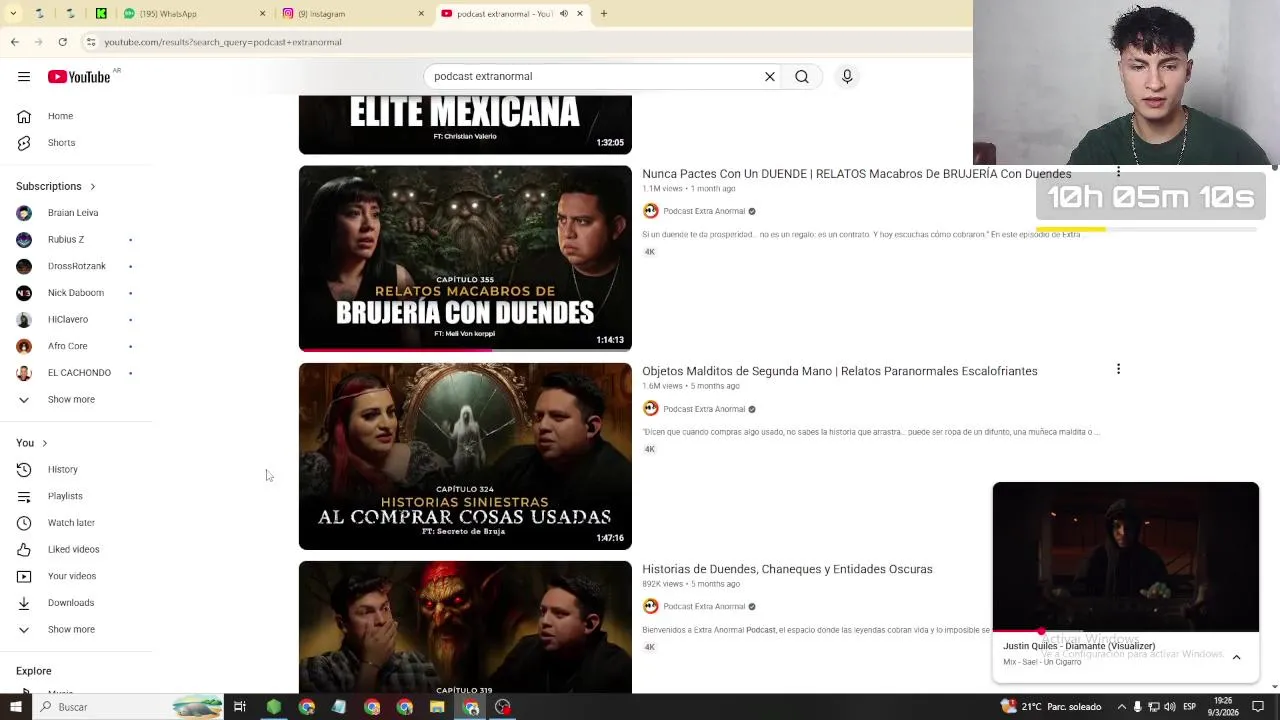
Task: Switch to the green K pinned tab
Action: (101, 14)
